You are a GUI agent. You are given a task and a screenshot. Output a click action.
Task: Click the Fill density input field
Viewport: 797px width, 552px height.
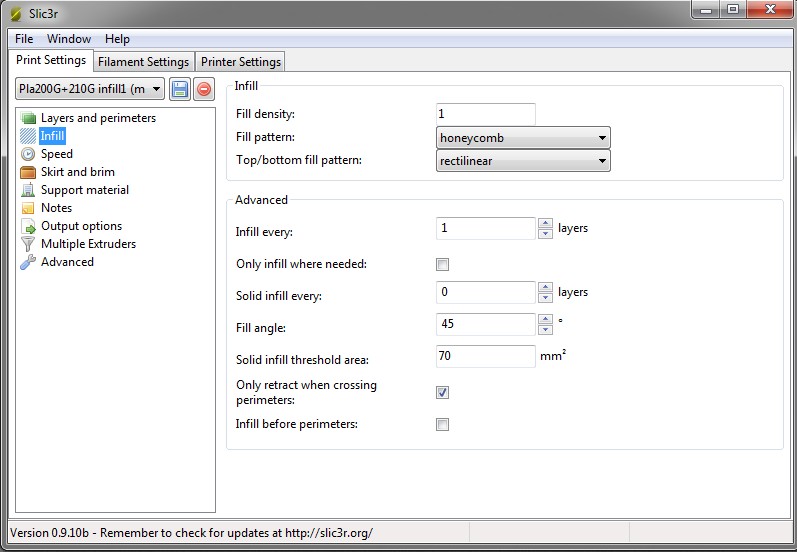coord(486,114)
